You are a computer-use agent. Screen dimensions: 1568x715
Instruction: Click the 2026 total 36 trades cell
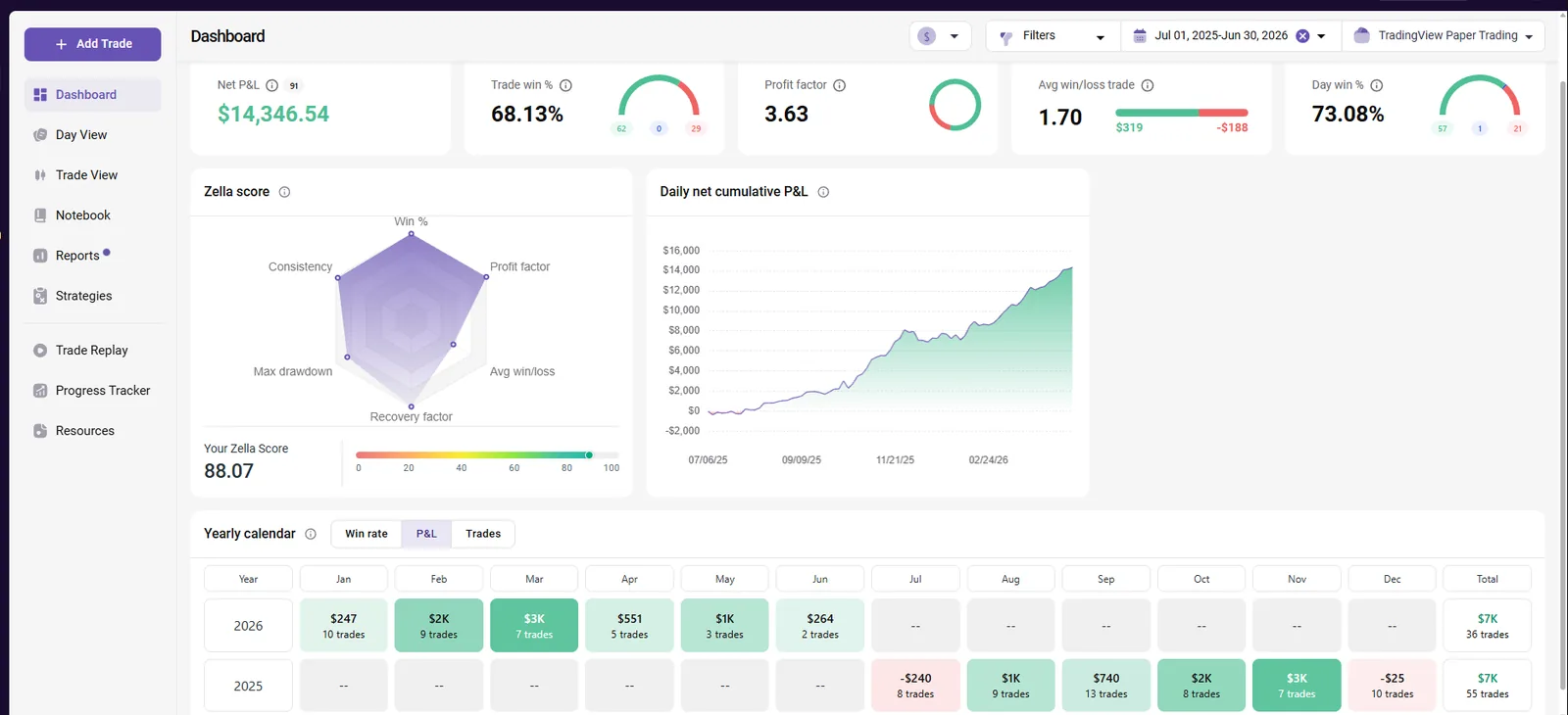point(1488,626)
